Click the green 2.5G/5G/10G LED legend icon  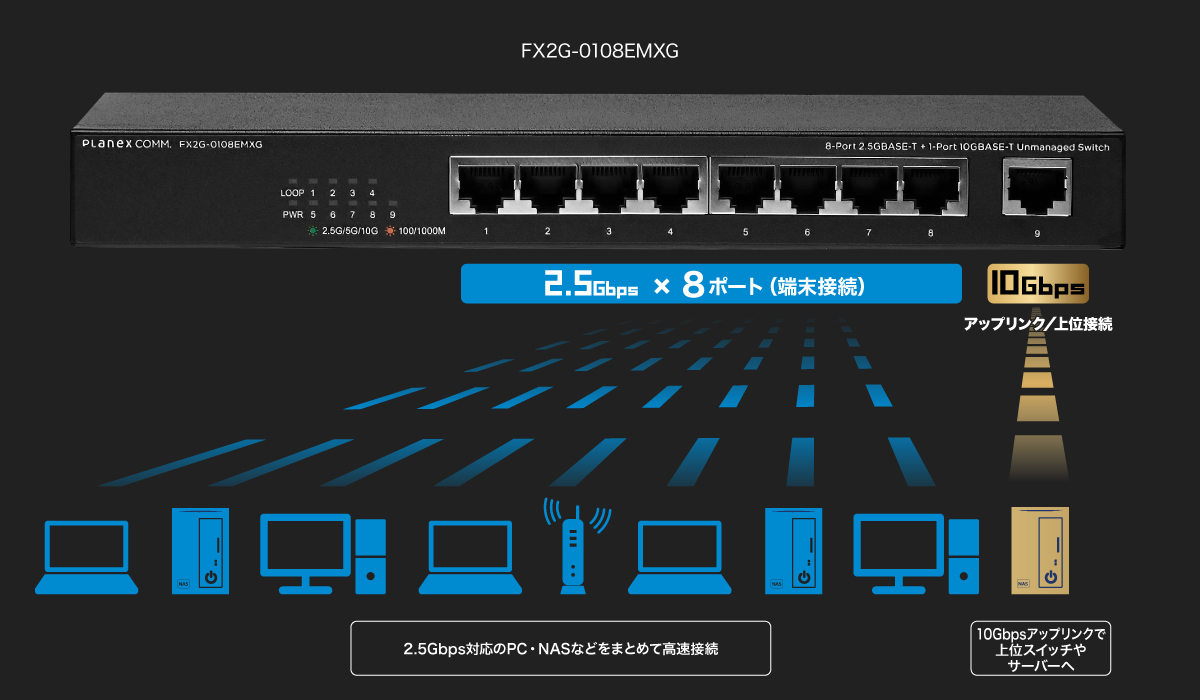(314, 231)
